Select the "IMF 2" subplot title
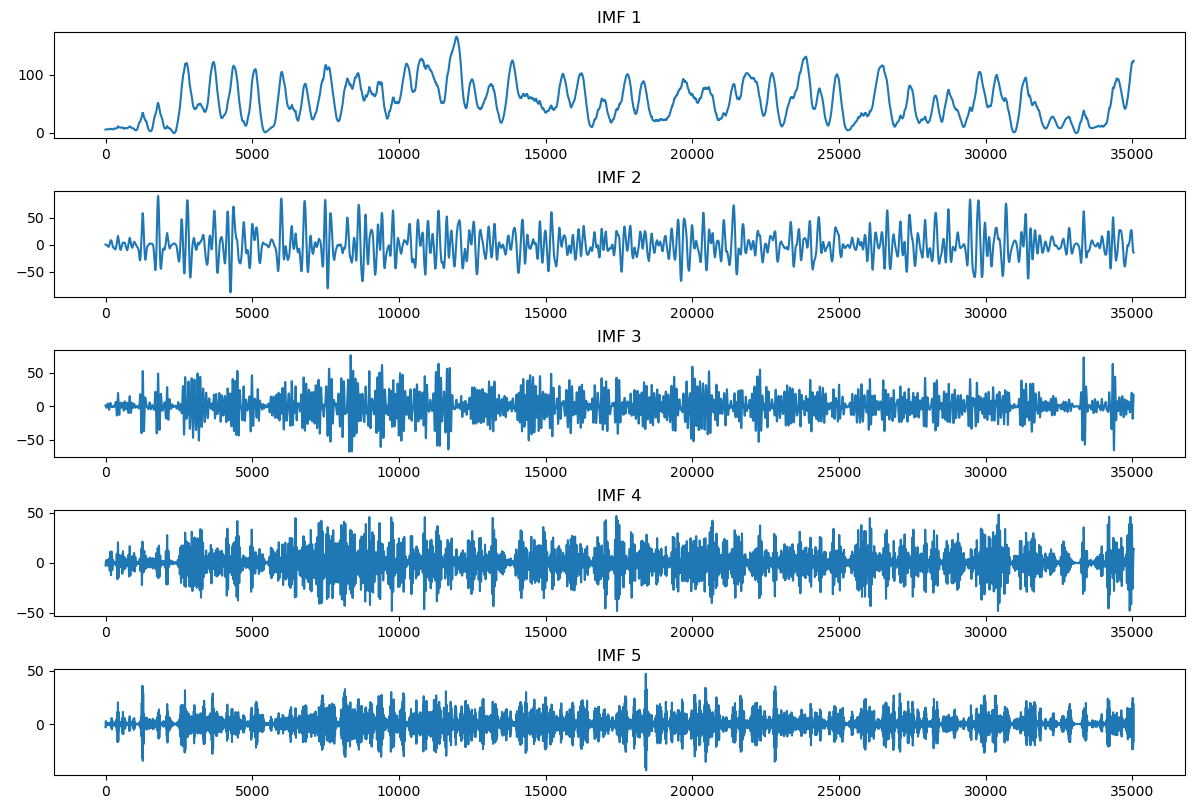 pyautogui.click(x=619, y=178)
